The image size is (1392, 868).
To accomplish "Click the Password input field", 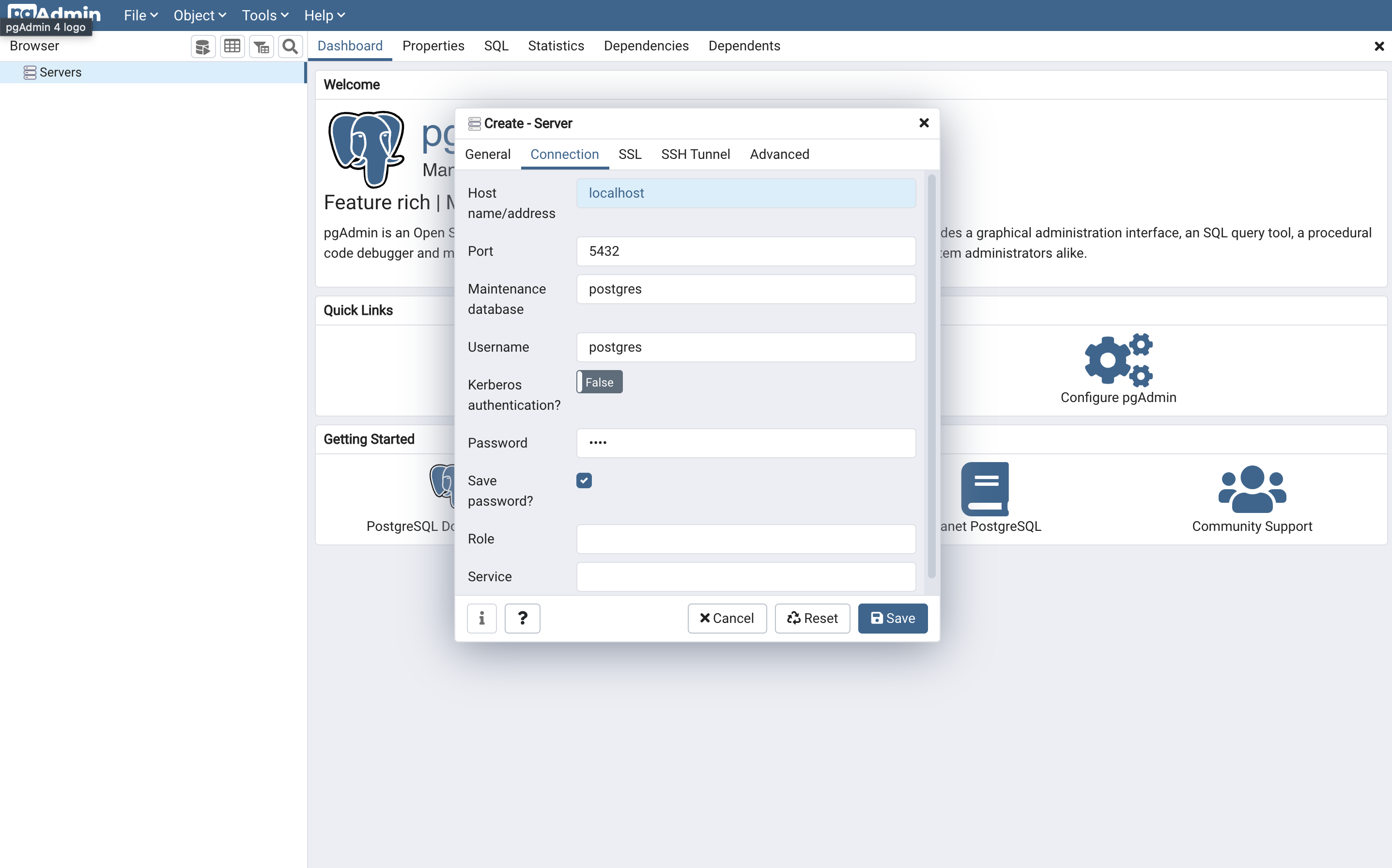I will tap(746, 443).
